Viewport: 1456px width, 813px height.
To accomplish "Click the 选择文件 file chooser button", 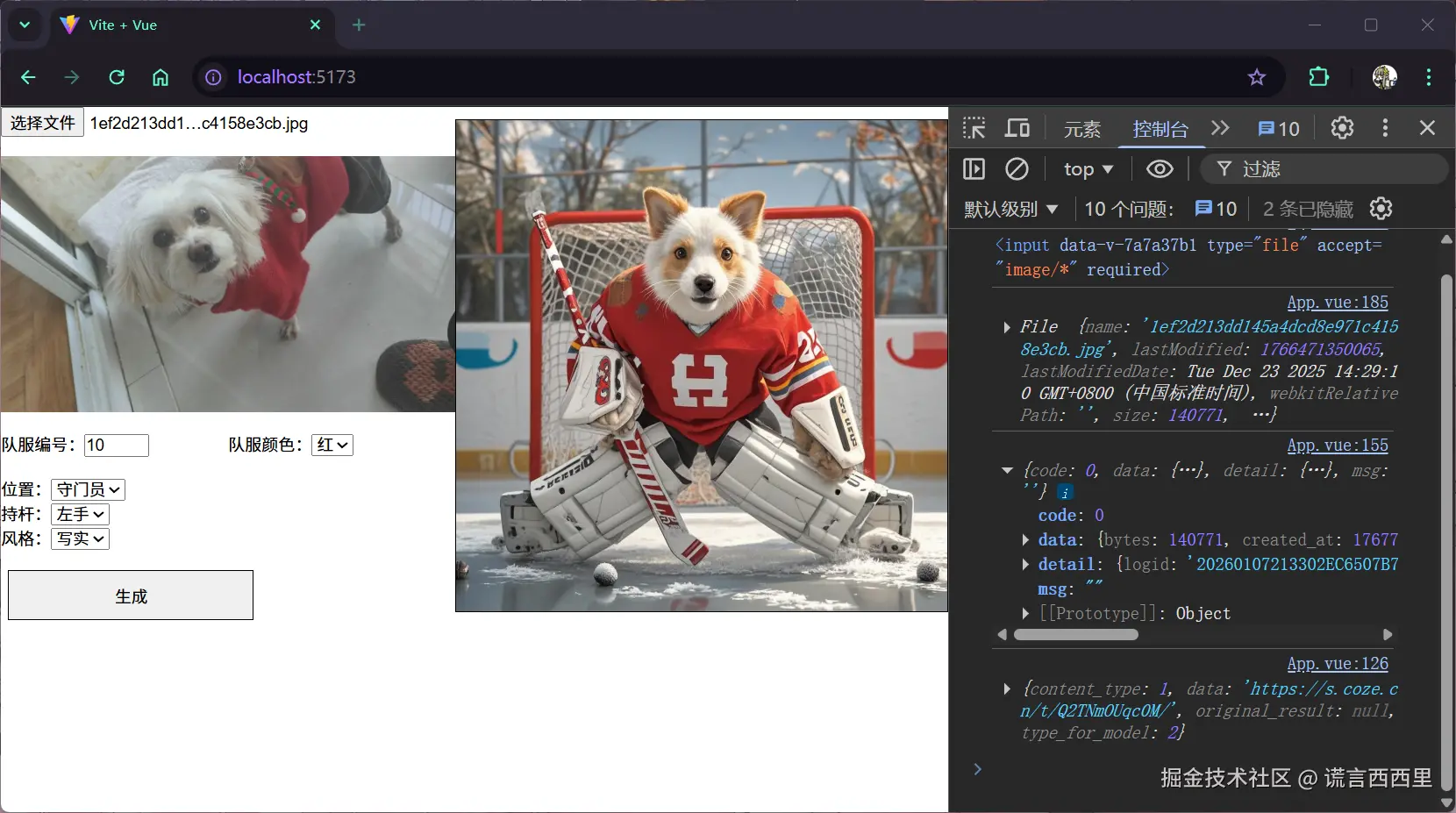I will pyautogui.click(x=42, y=123).
